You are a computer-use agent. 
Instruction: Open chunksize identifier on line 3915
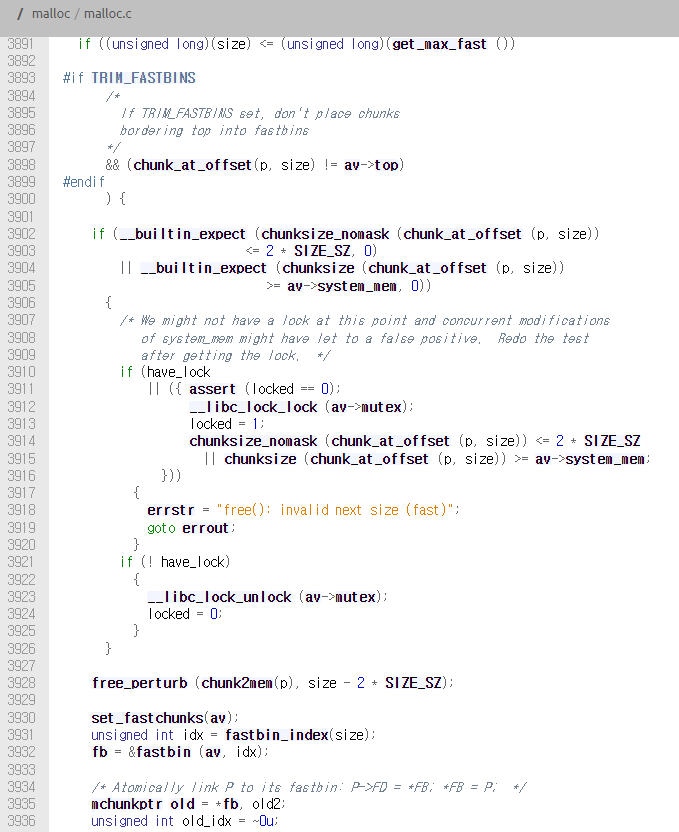(x=260, y=459)
